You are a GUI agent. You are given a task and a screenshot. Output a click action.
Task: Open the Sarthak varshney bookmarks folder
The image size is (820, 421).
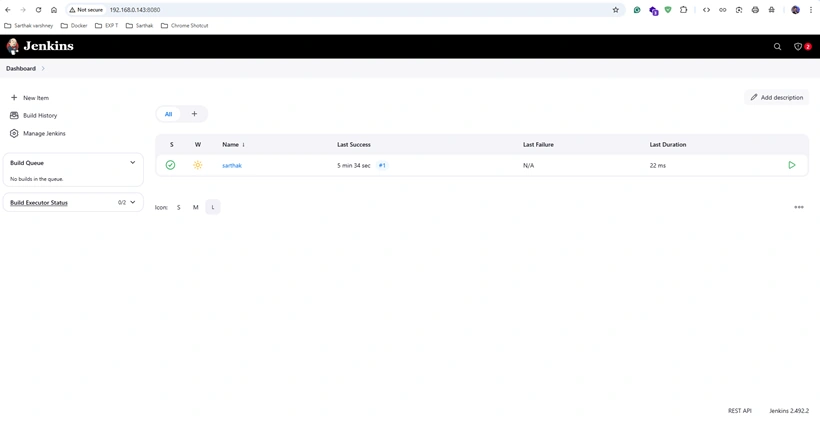click(28, 26)
